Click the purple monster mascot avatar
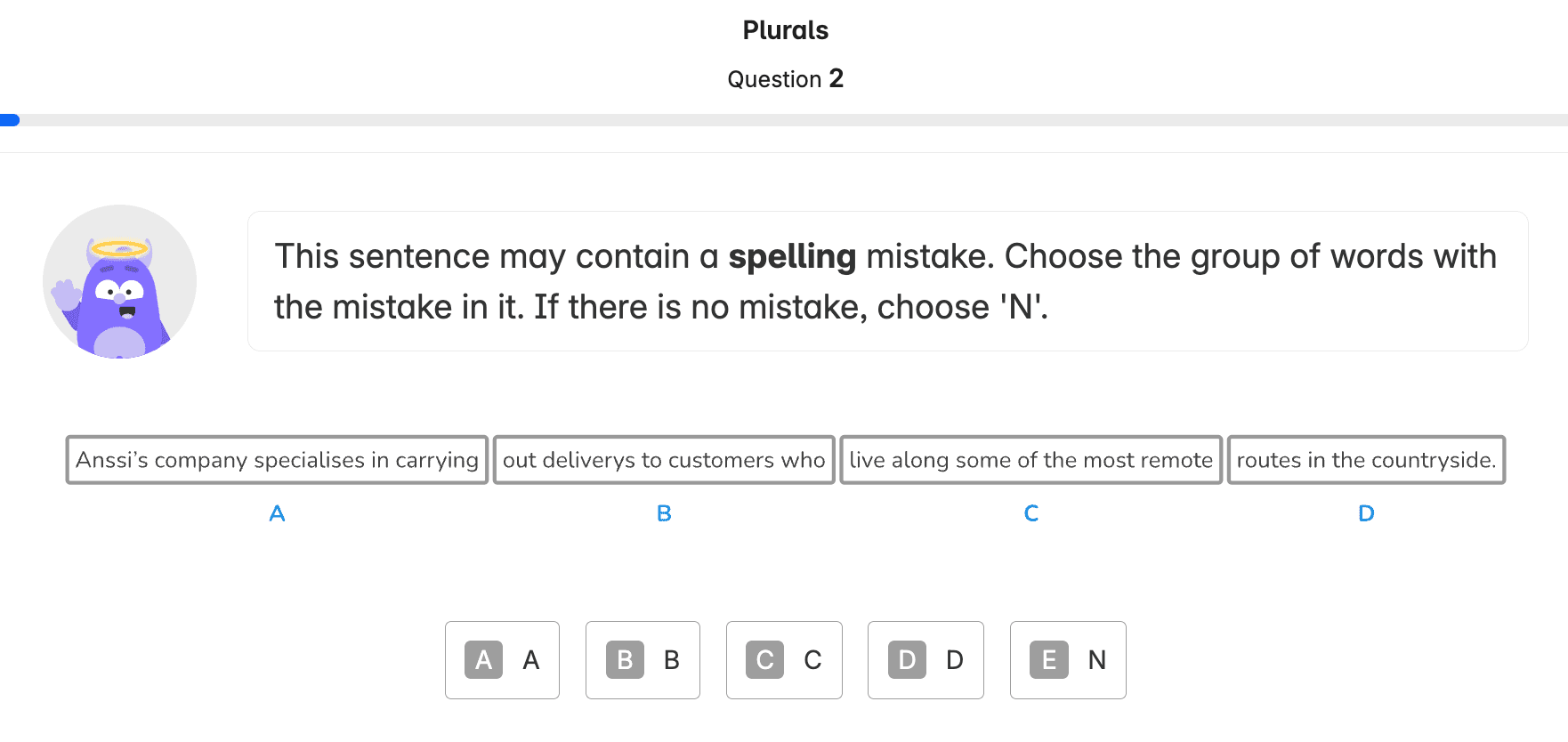Viewport: 1568px width, 742px height. 119,282
